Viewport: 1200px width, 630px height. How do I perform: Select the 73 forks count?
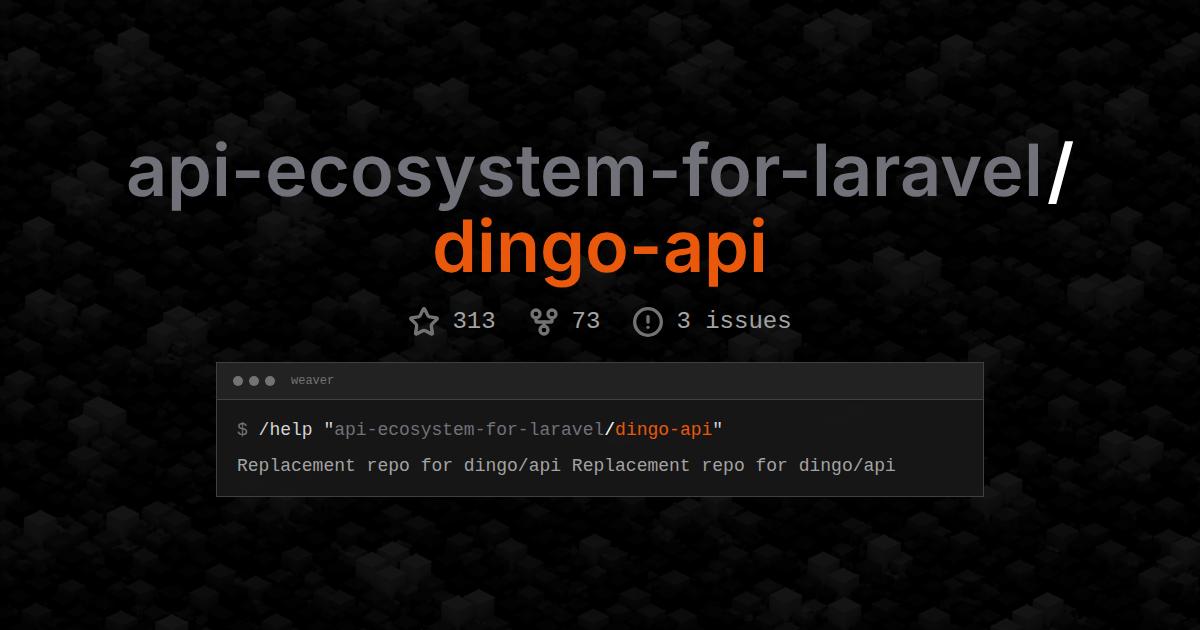(x=586, y=321)
